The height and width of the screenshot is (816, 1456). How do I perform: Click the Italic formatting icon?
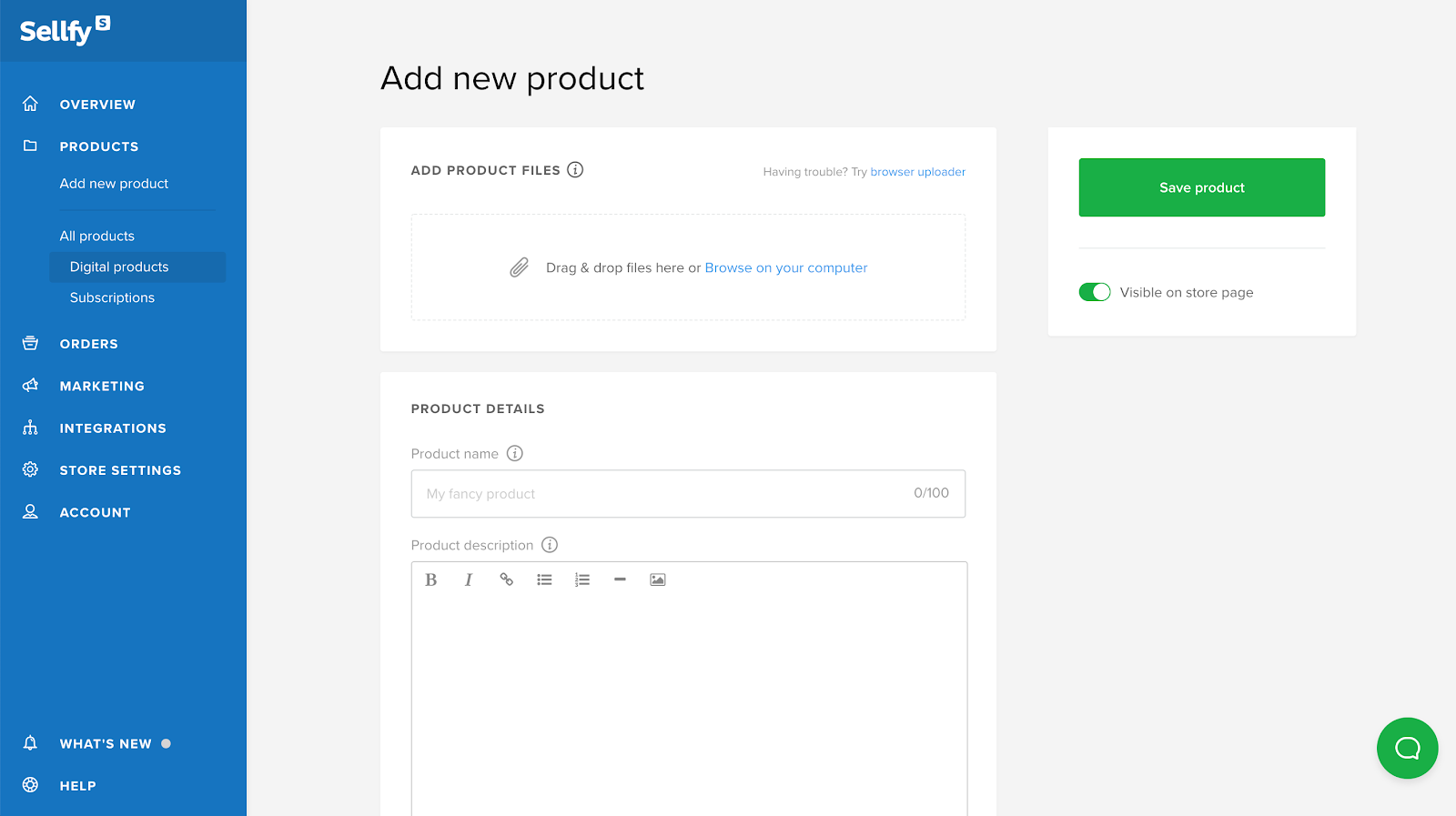[469, 580]
